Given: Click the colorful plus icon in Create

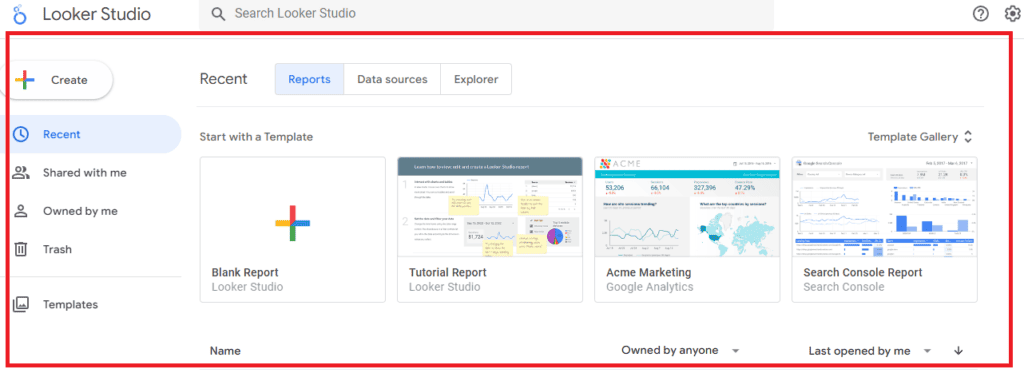Looking at the screenshot, I should [25, 80].
